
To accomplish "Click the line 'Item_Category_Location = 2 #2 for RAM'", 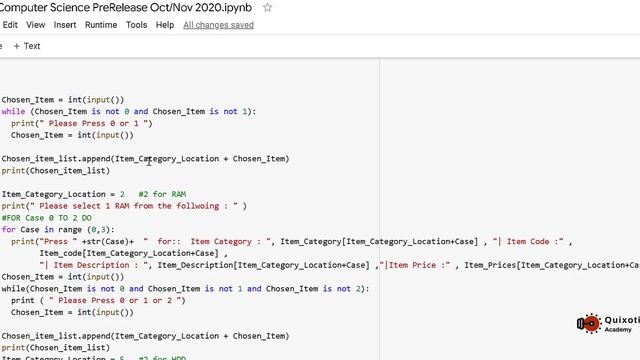I will coord(94,194).
